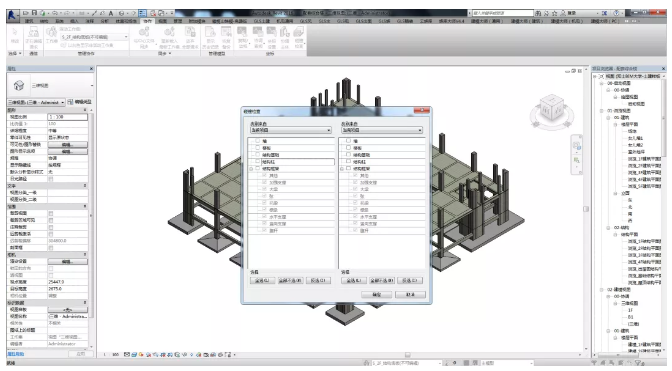Click Reload Latest ribbon icon
The width and height of the screenshot is (672, 371).
coord(170,37)
